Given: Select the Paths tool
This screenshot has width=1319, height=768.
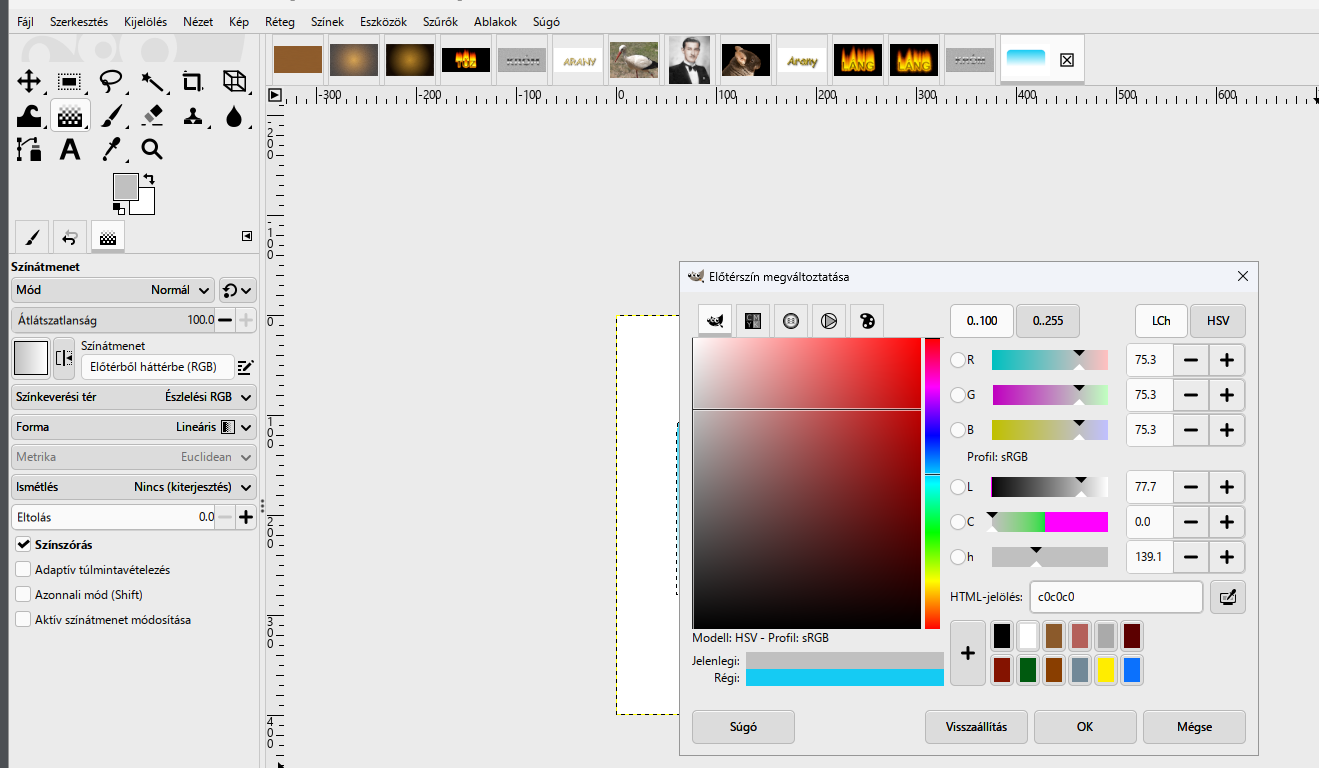Looking at the screenshot, I should pyautogui.click(x=28, y=150).
